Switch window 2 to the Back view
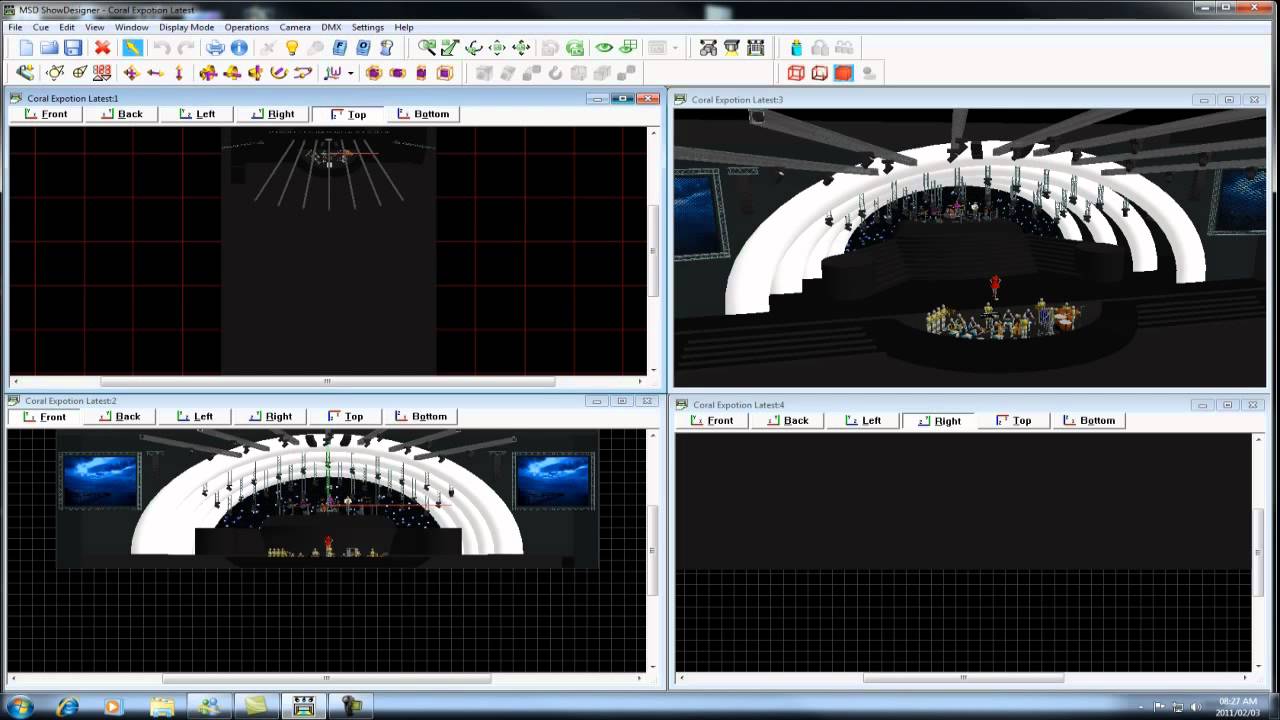 click(119, 416)
